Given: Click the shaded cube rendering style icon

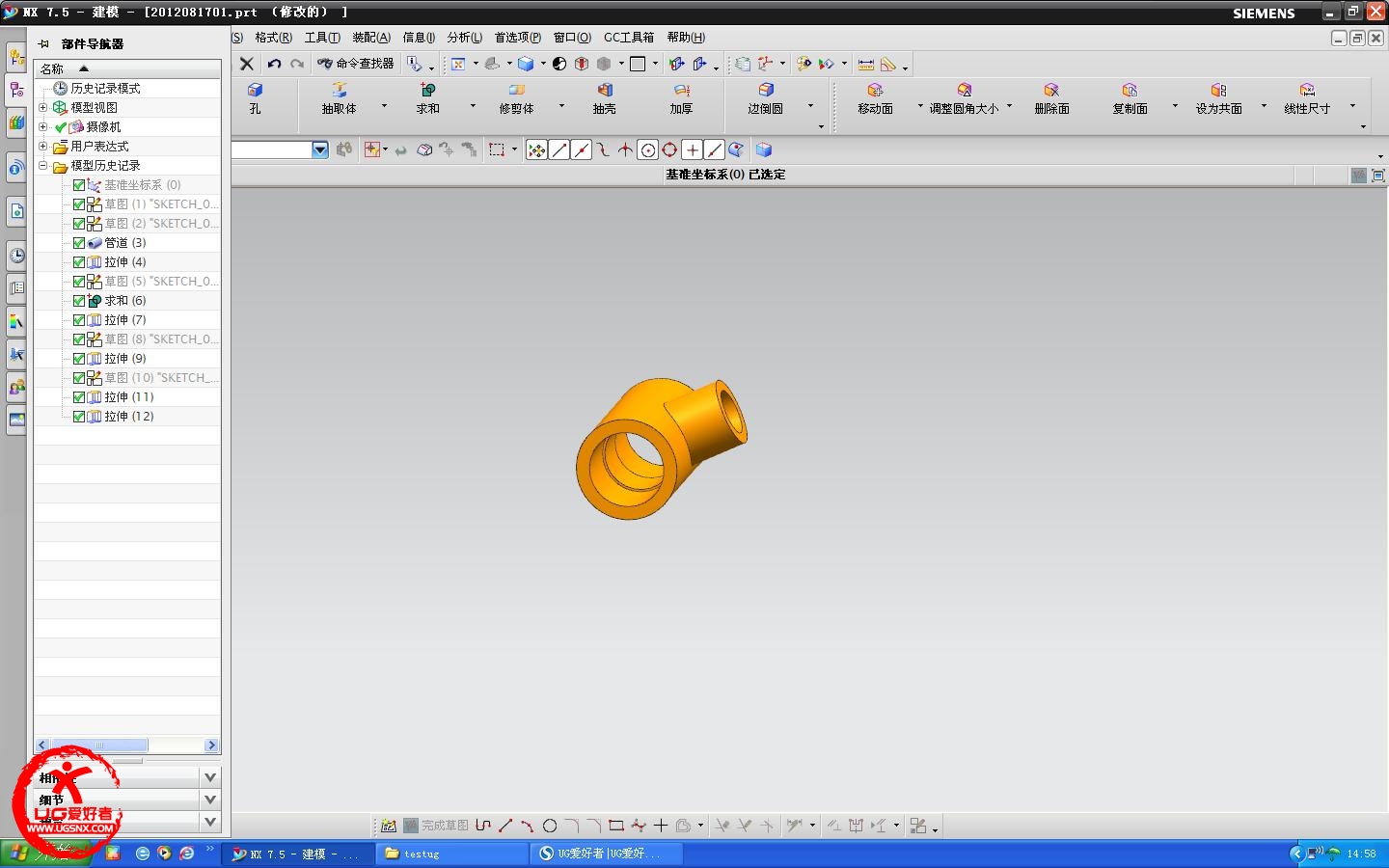Looking at the screenshot, I should point(526,64).
